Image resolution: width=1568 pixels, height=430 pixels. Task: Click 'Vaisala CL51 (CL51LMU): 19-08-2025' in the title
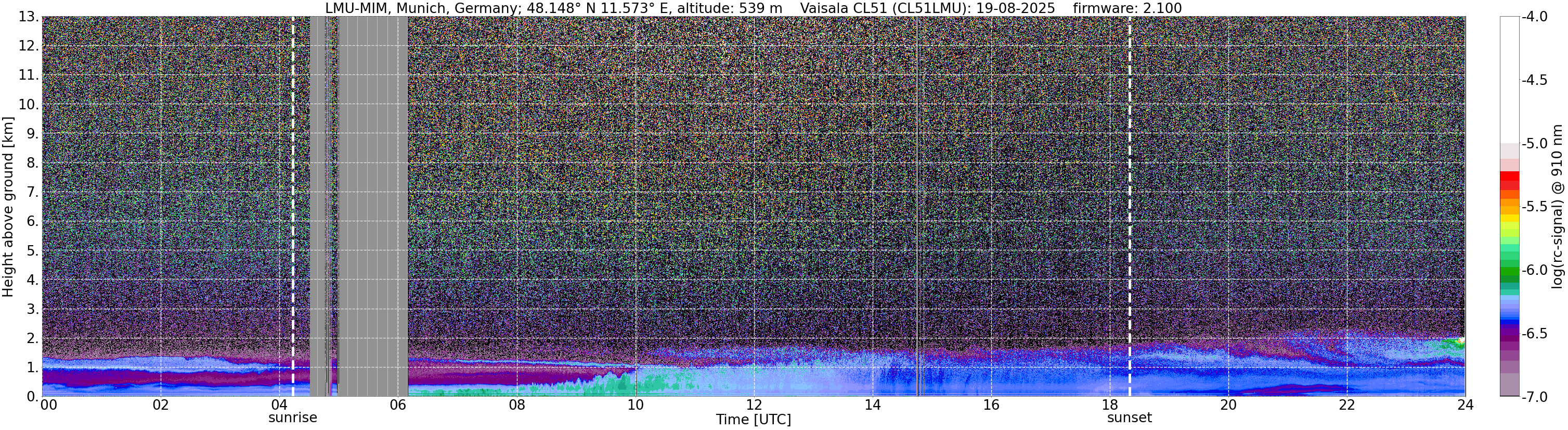pos(928,8)
